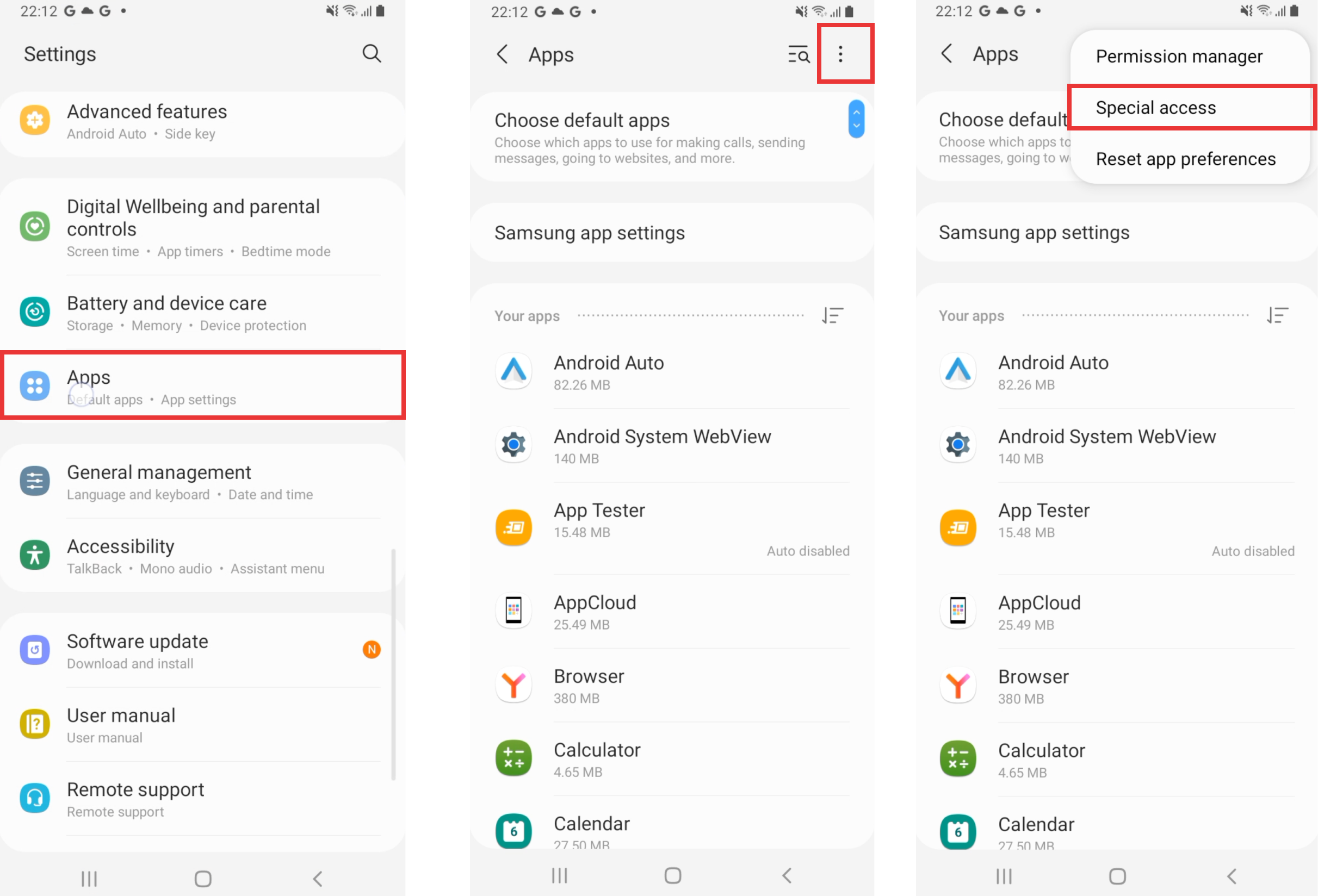Open Battery and device care

point(202,312)
